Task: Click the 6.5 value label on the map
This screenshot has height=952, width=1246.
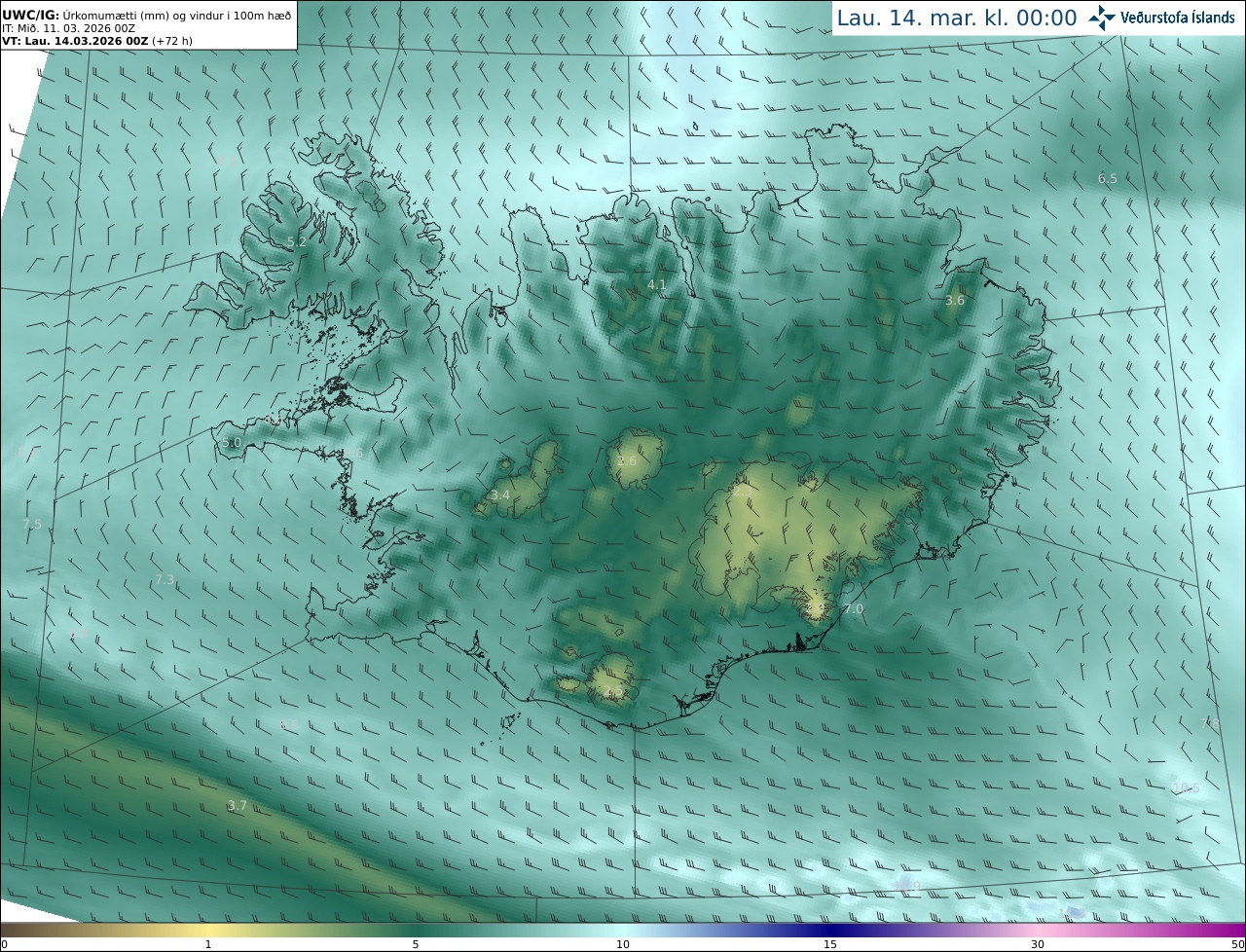Action: click(x=1108, y=178)
